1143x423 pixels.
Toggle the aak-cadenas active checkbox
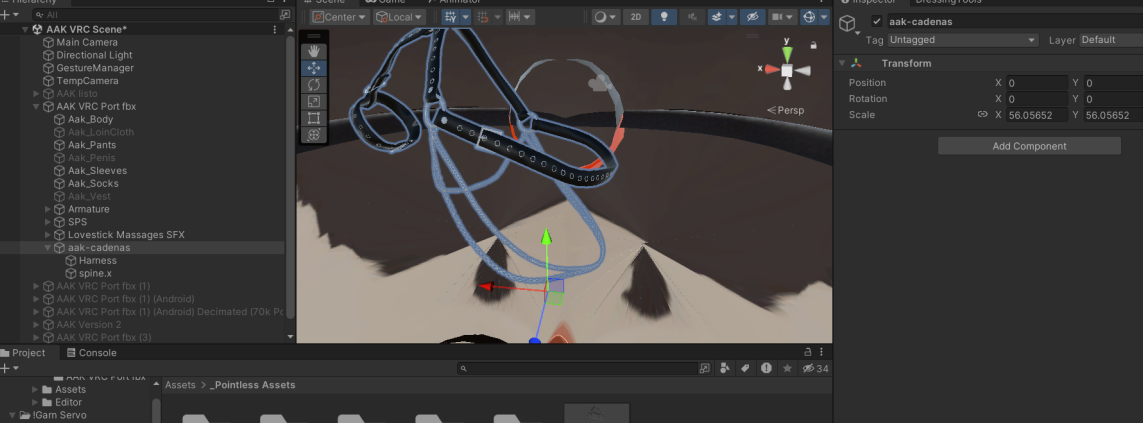[x=877, y=21]
